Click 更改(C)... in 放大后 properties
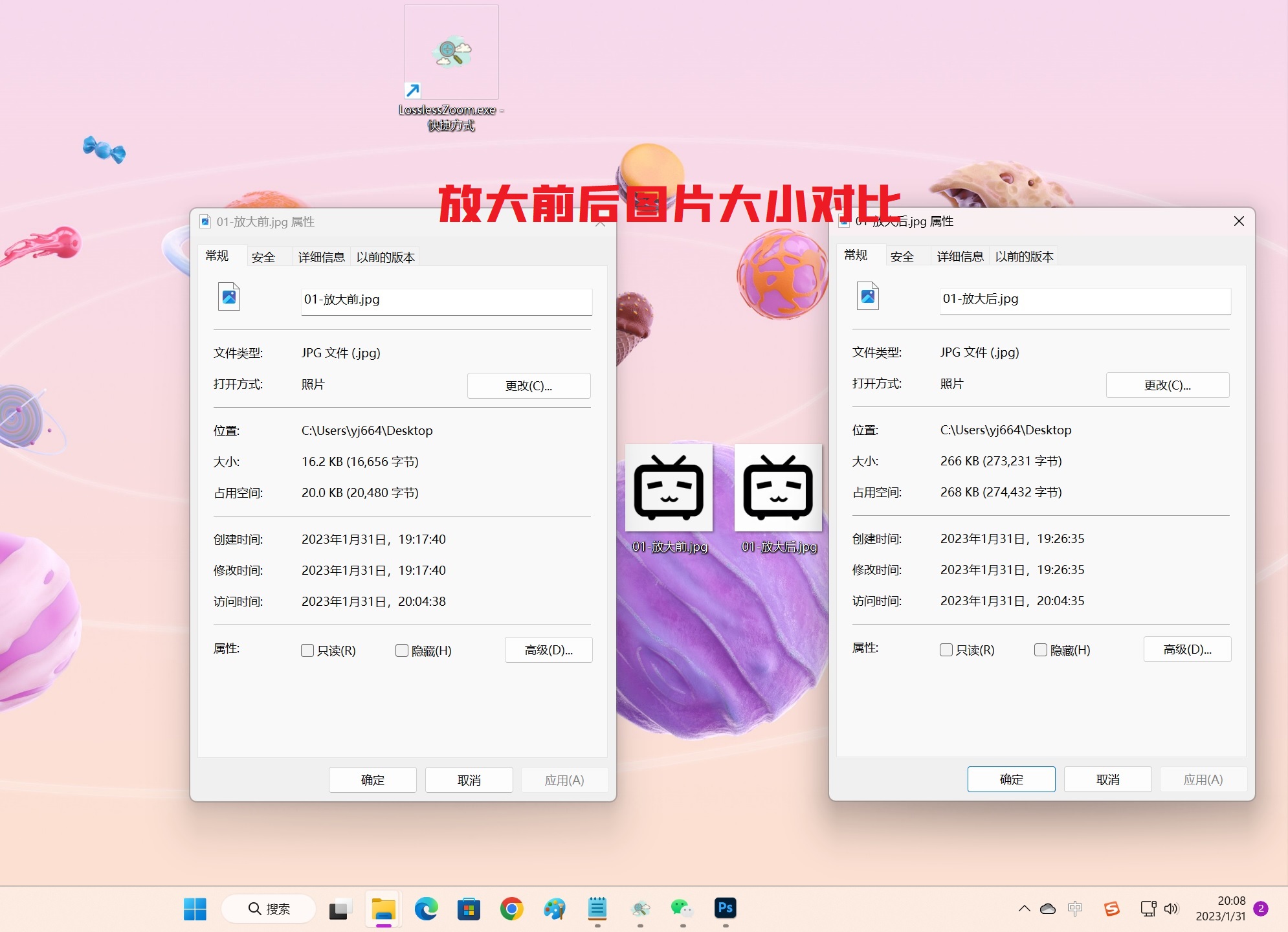The height and width of the screenshot is (932, 1288). [x=1168, y=385]
